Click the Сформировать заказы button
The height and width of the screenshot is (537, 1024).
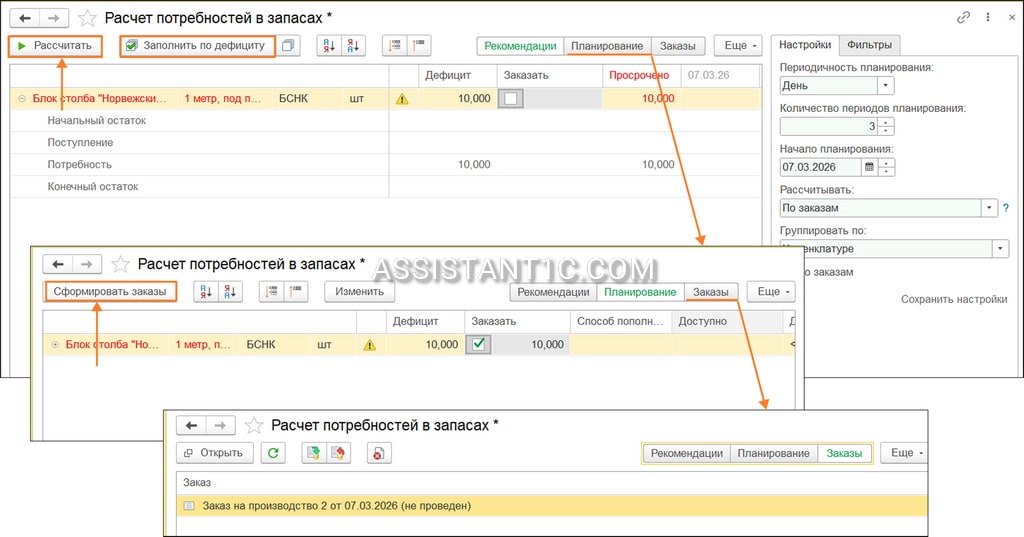pyautogui.click(x=110, y=291)
